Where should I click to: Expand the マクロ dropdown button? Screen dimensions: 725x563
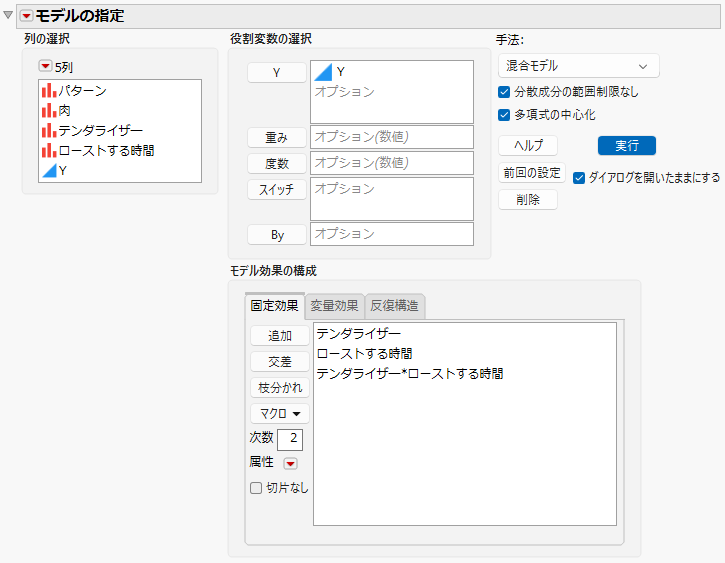click(280, 413)
